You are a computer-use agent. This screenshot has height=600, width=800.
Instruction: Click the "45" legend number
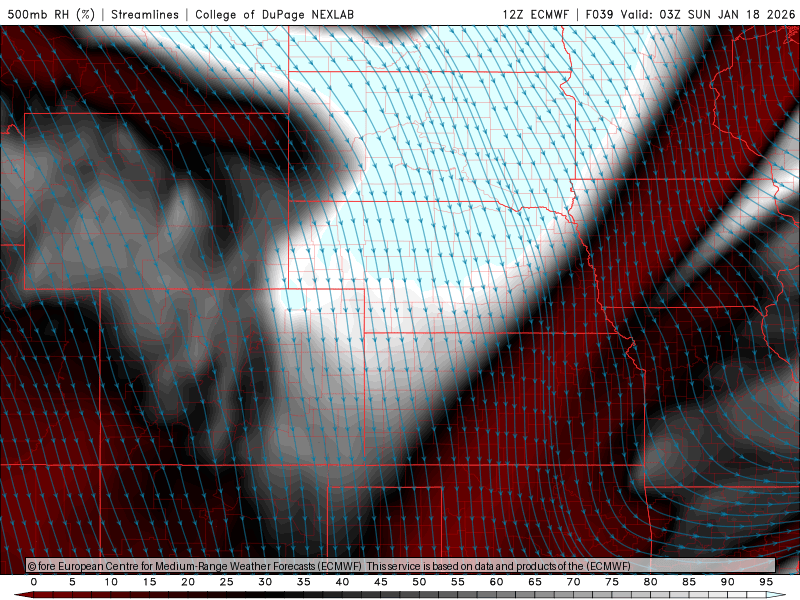pos(381,582)
